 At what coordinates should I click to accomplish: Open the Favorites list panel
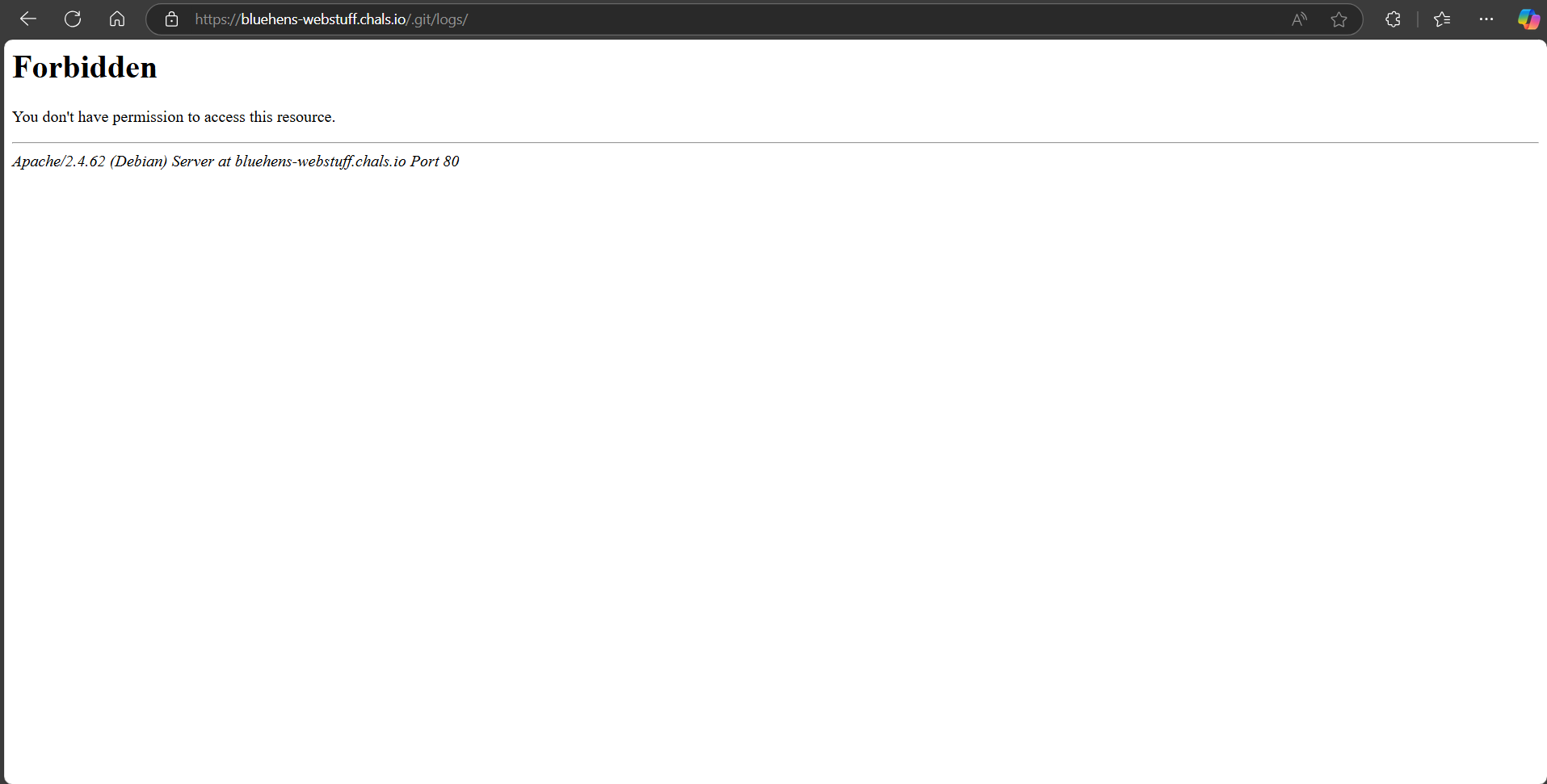[x=1442, y=19]
